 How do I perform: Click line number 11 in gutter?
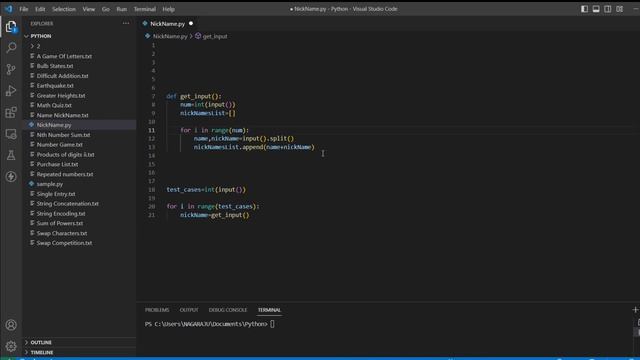(x=151, y=130)
